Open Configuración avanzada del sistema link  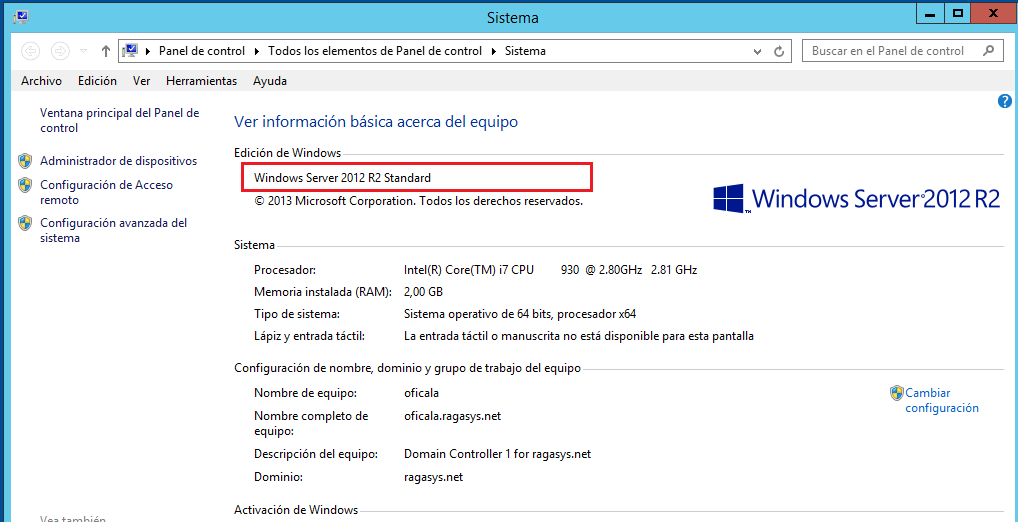click(x=114, y=230)
